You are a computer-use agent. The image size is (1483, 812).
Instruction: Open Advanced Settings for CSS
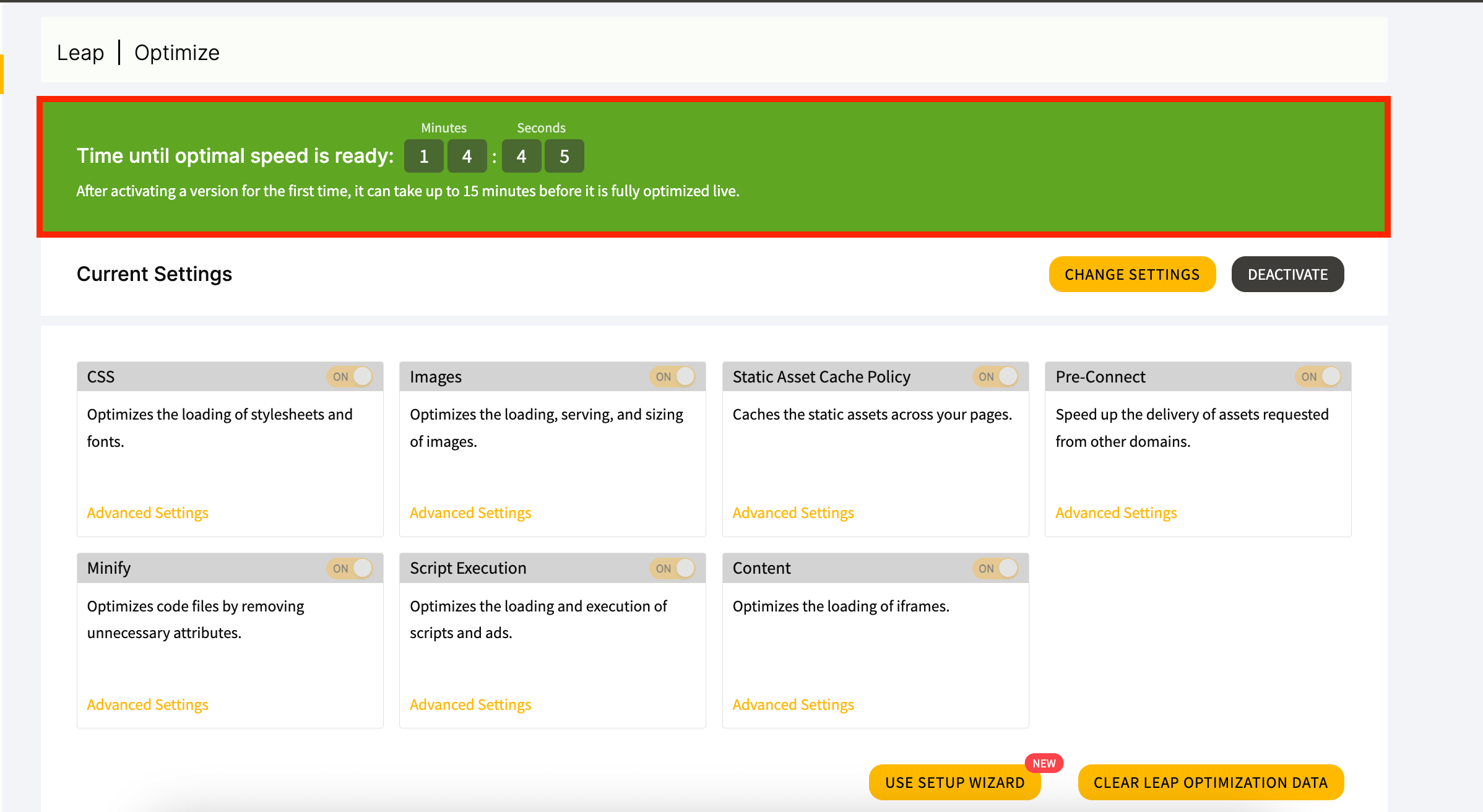[147, 513]
